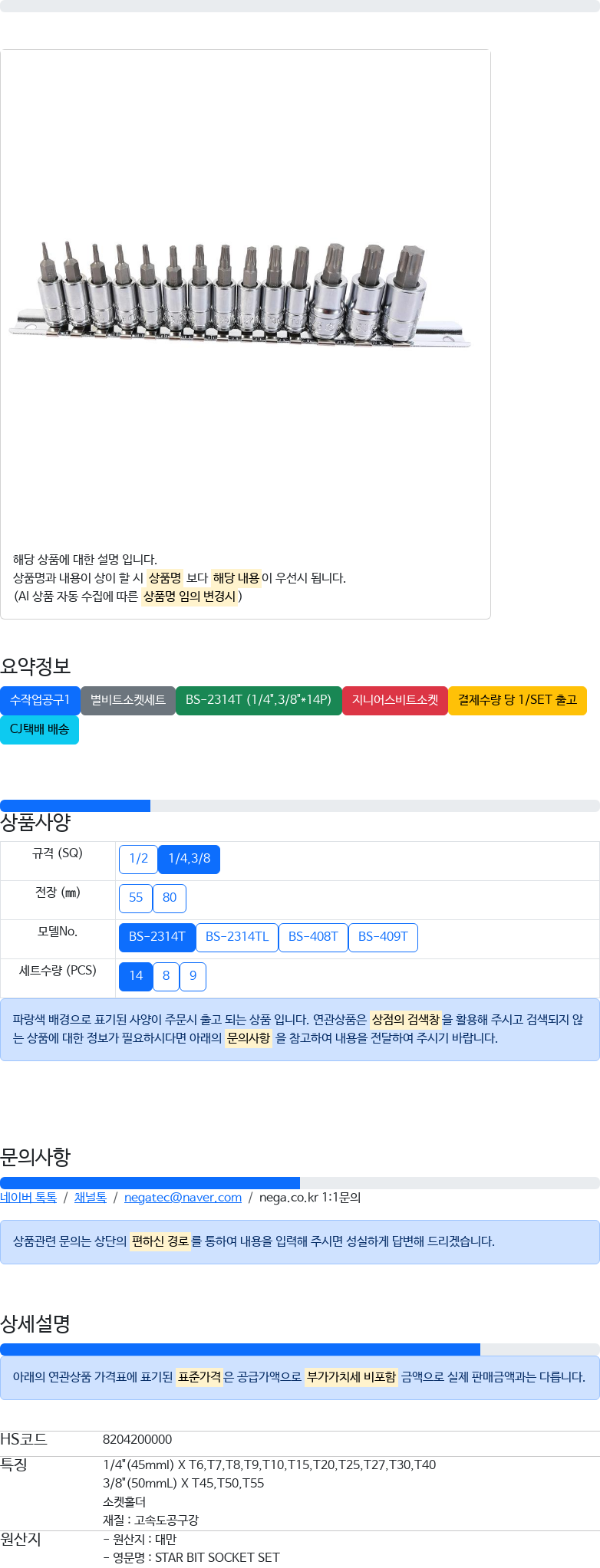Image resolution: width=600 pixels, height=1568 pixels.
Task: Select model BS-2314T
Action: 157,937
